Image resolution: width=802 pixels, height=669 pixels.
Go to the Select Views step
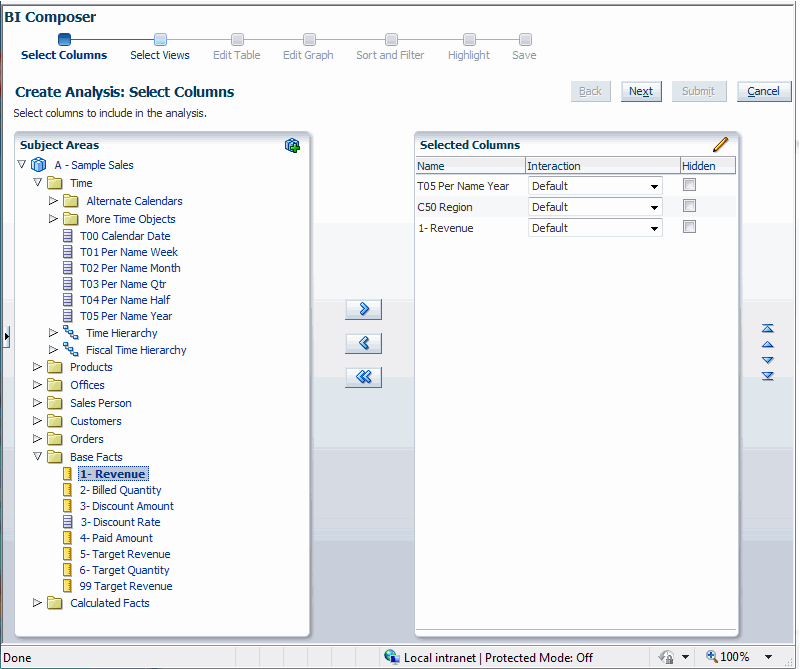(159, 55)
